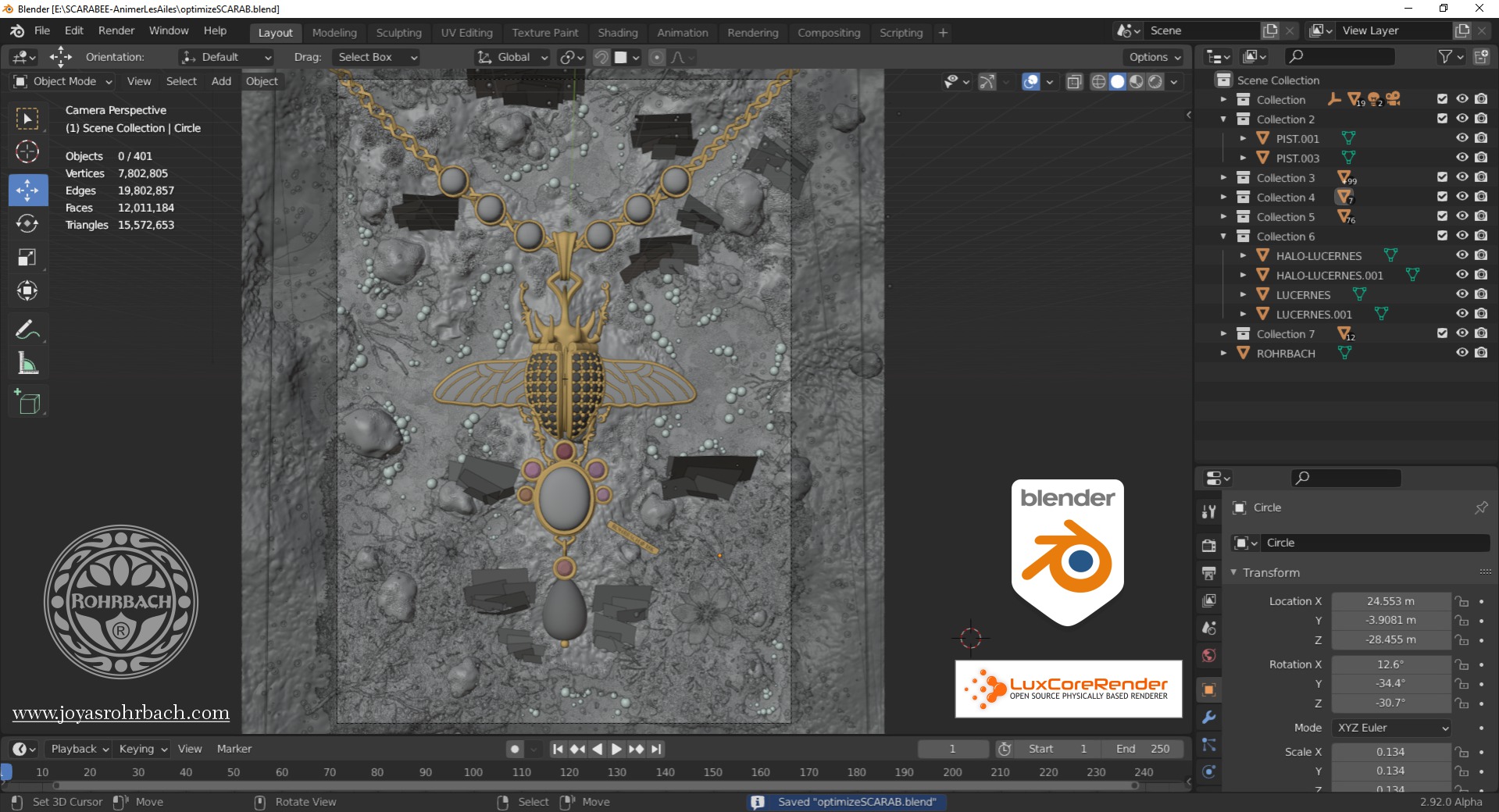Click frame 100 on the timeline ruler
Screen dimensions: 1499x812
point(473,772)
